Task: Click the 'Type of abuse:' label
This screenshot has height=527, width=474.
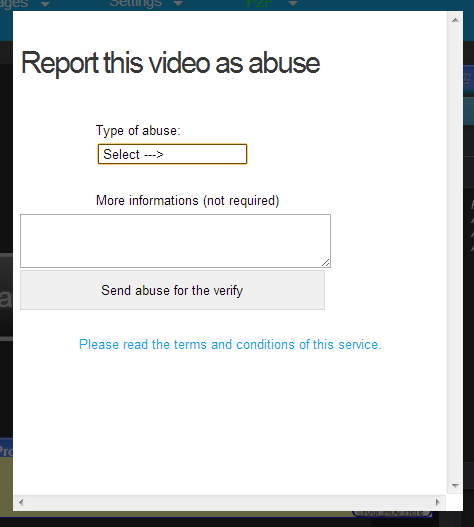Action: (x=138, y=131)
